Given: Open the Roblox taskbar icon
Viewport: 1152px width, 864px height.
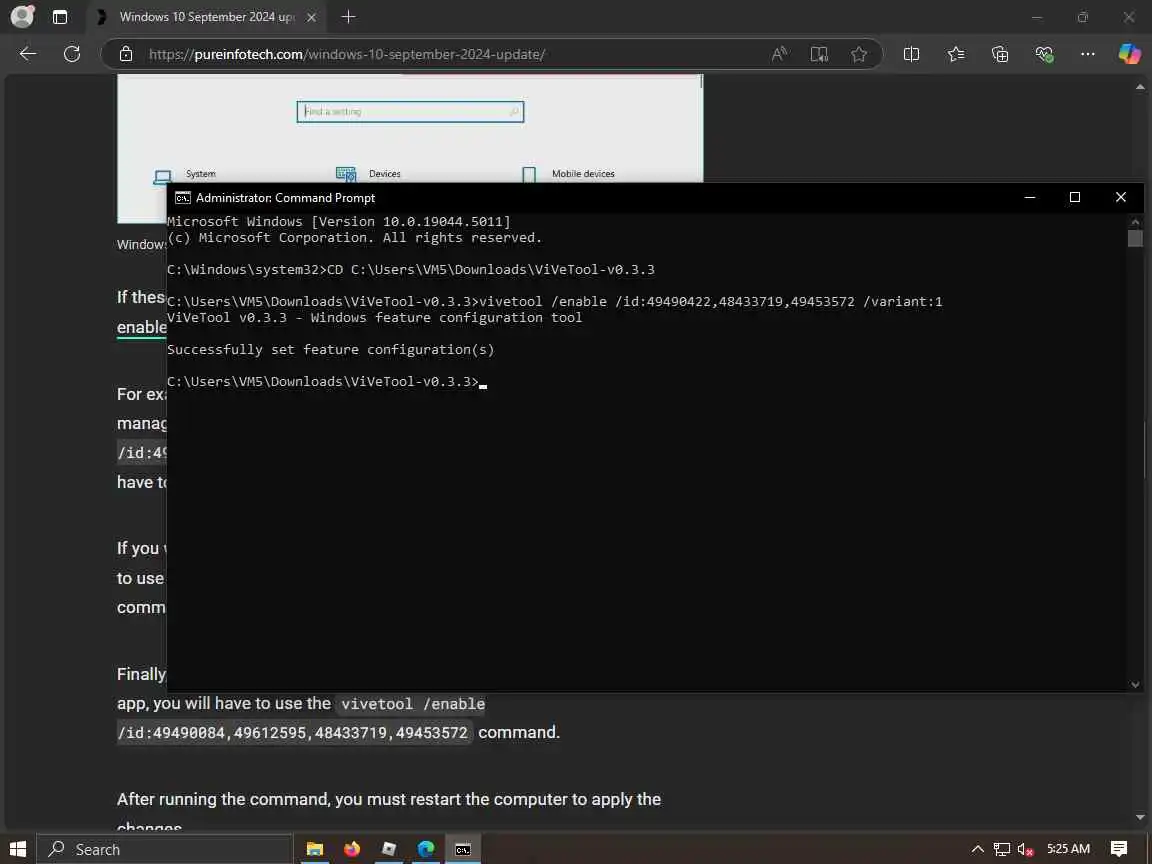Looking at the screenshot, I should [x=389, y=849].
